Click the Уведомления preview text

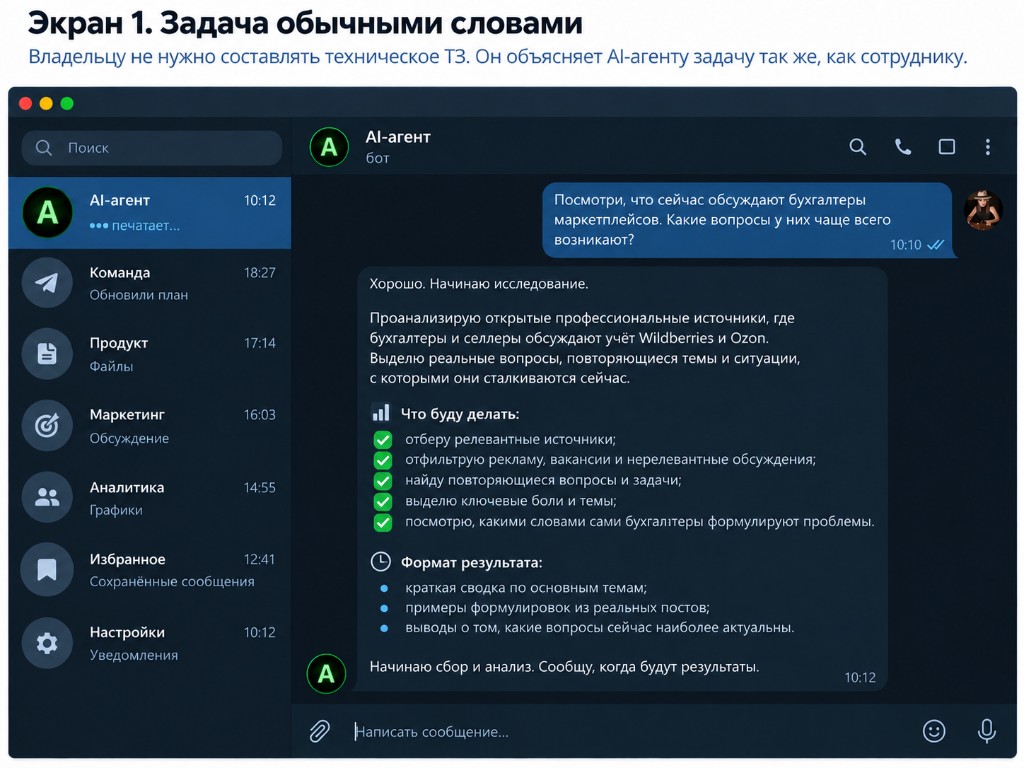click(133, 655)
